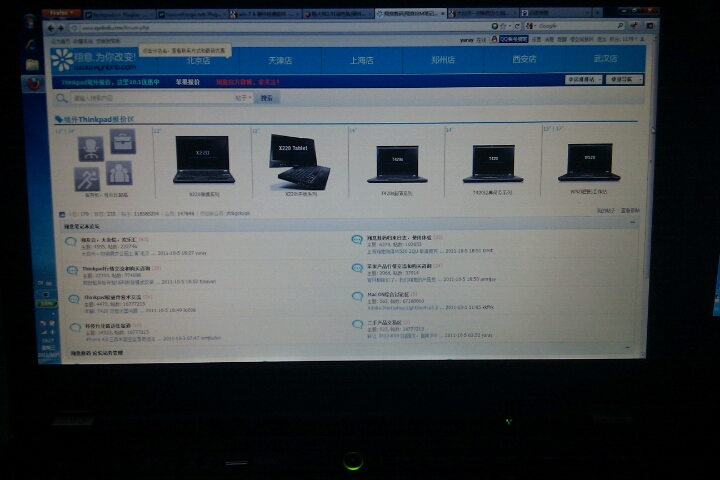Open the 郑州店 store tab
This screenshot has height=480, width=720.
click(x=443, y=59)
